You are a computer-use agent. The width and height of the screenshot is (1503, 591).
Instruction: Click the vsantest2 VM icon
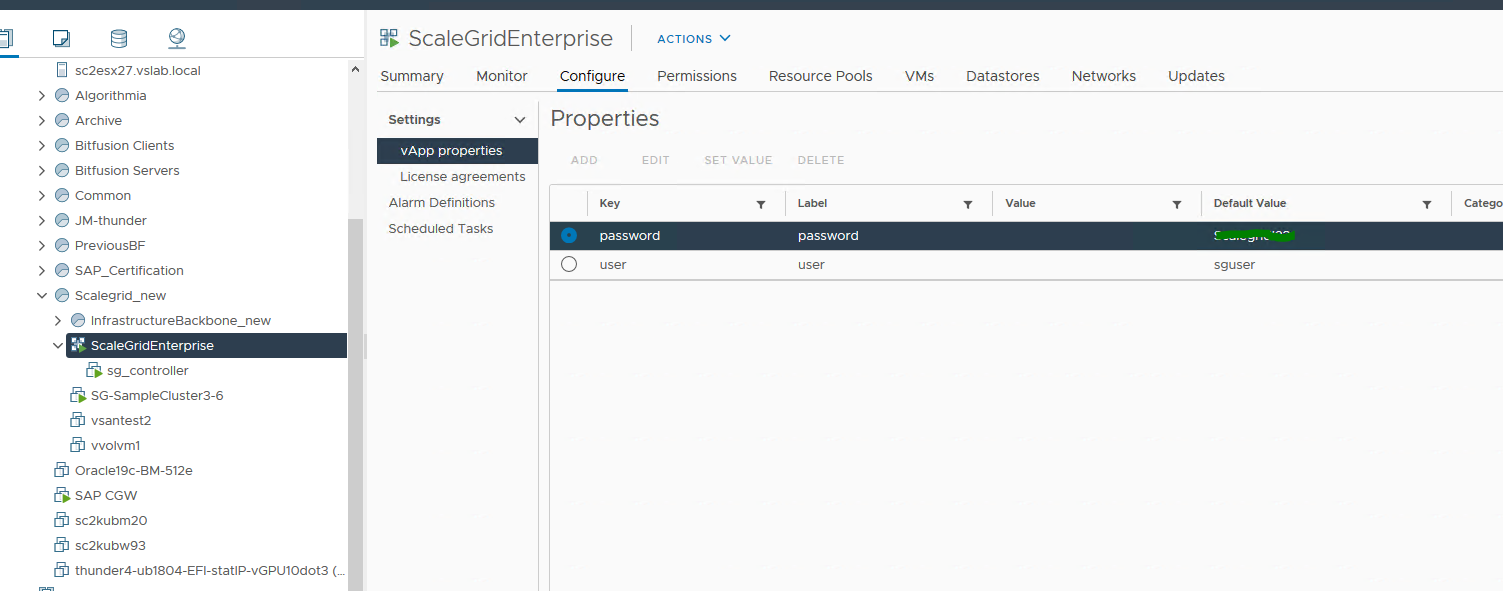[x=78, y=421]
